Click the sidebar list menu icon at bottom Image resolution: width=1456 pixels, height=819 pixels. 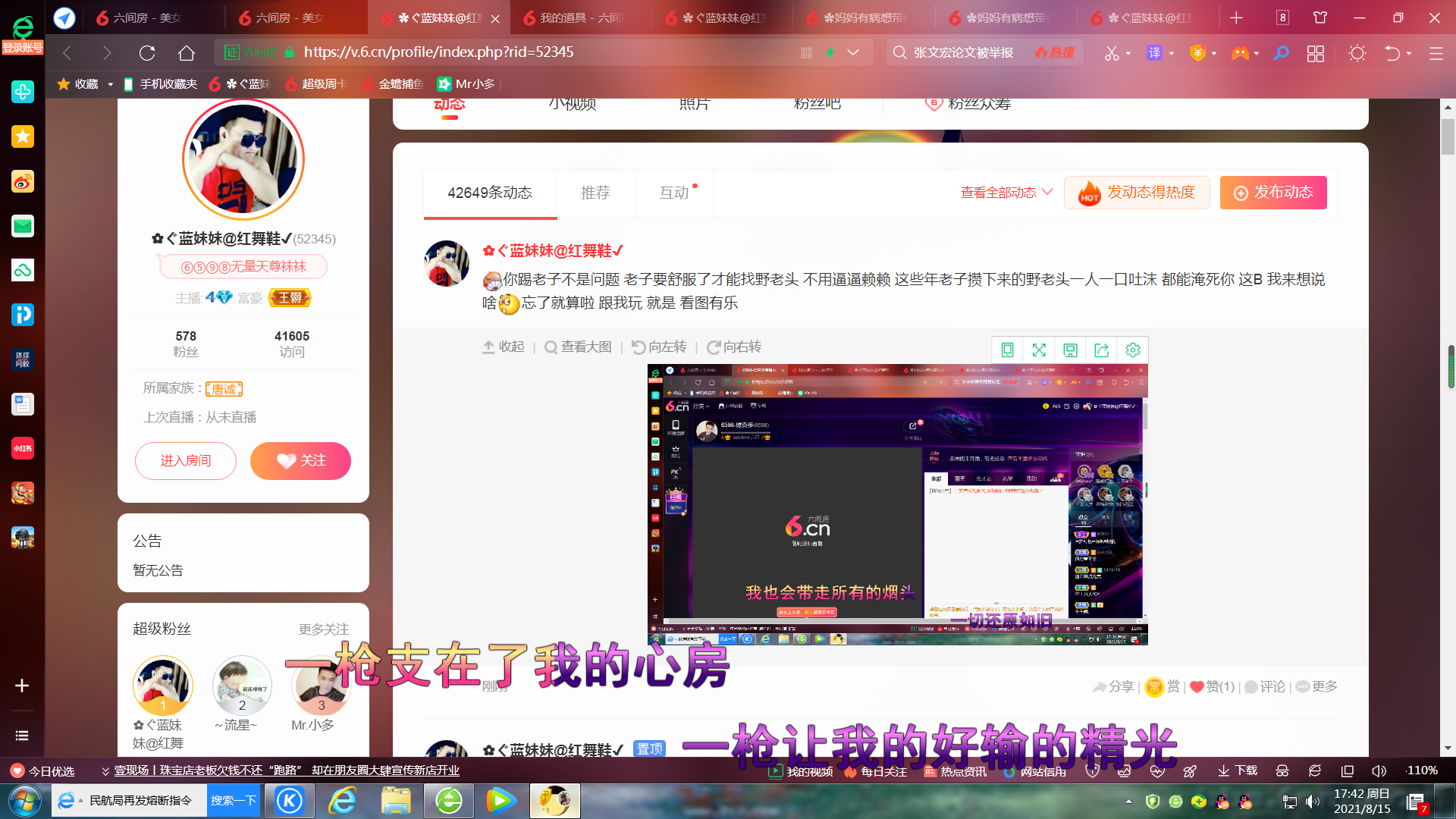[x=22, y=736]
